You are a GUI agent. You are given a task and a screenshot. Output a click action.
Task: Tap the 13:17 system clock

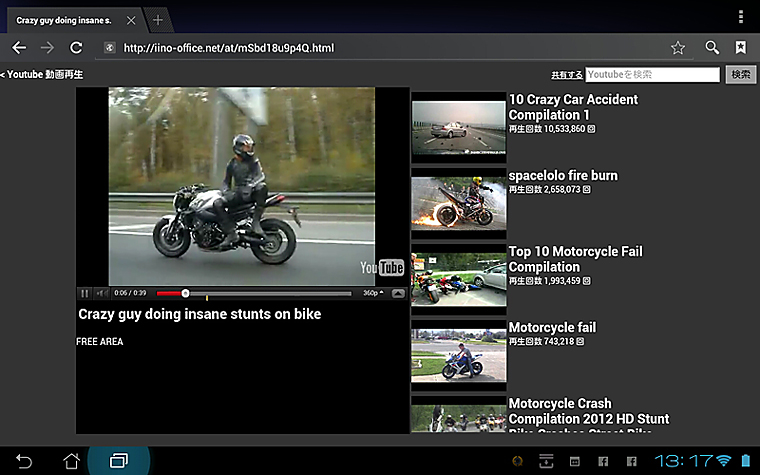(x=684, y=460)
